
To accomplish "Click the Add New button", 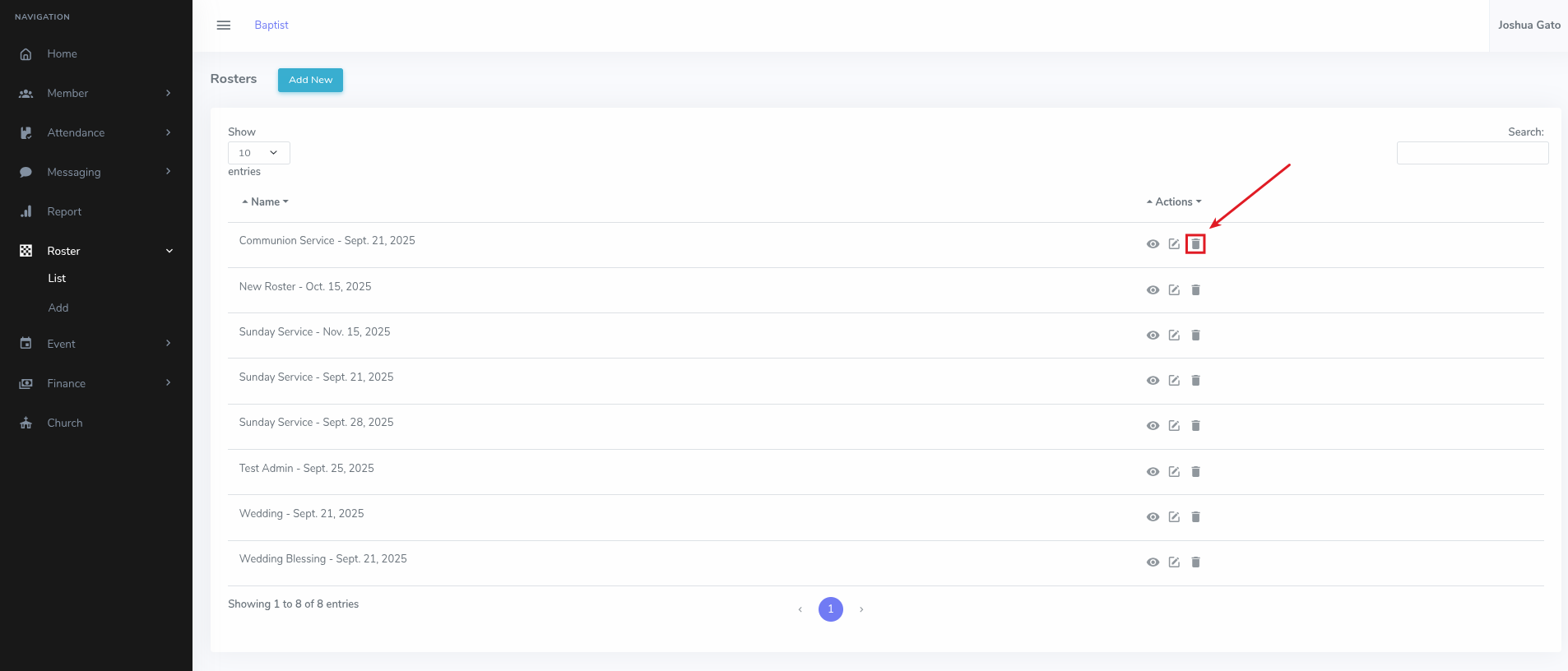I will click(x=310, y=80).
